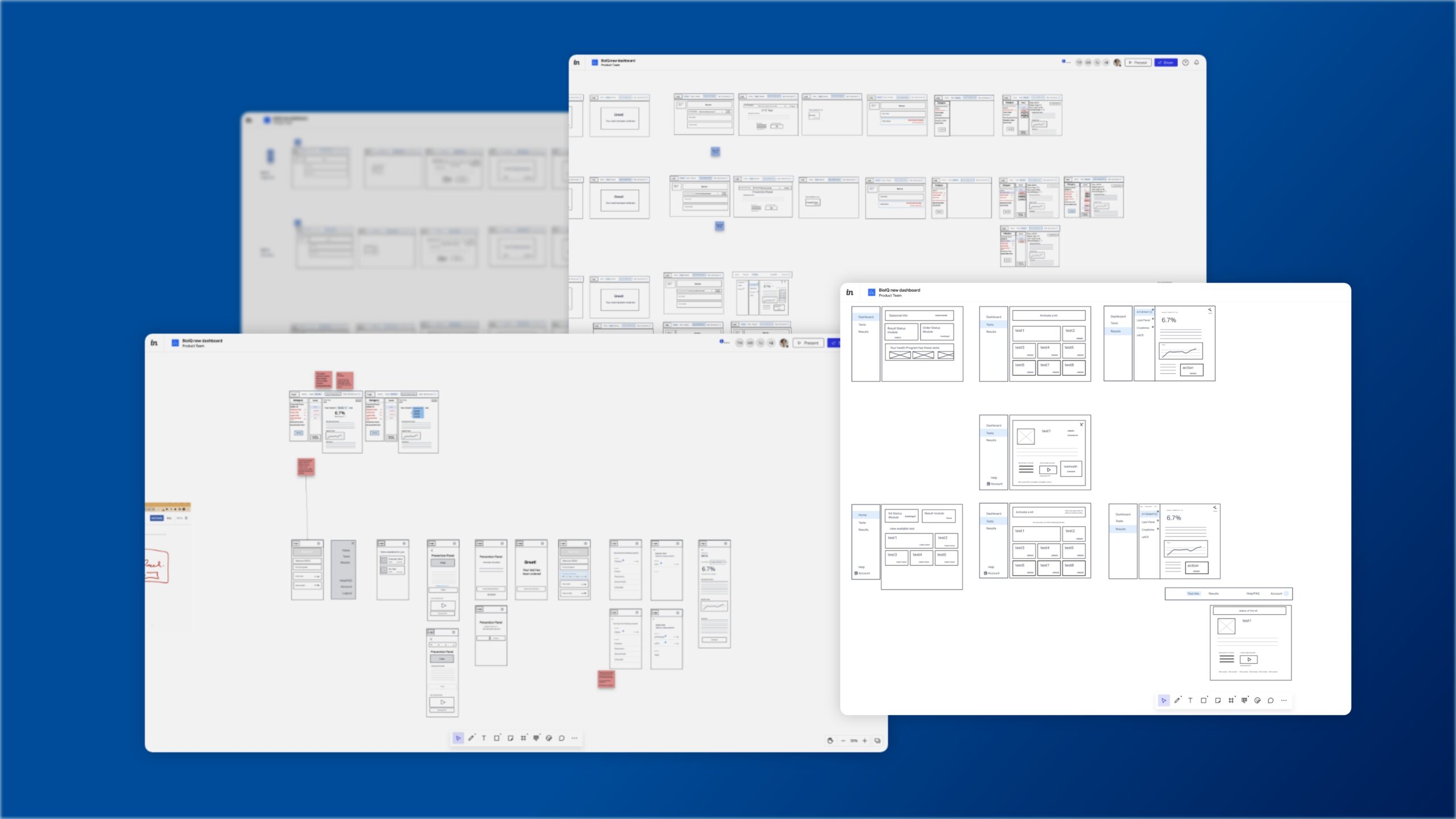Image resolution: width=1456 pixels, height=819 pixels.
Task: Add a sticky note in the bottom-left window toolbar
Action: (x=510, y=738)
